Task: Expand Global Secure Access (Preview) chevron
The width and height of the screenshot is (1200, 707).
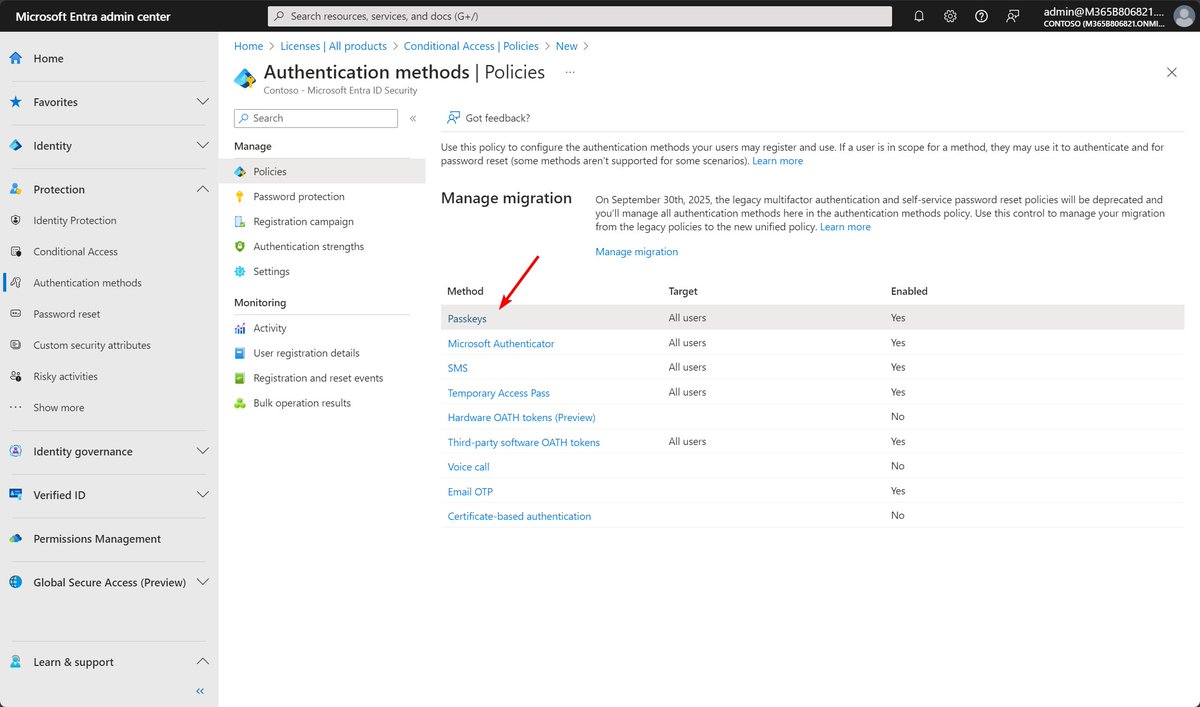Action: coord(203,582)
